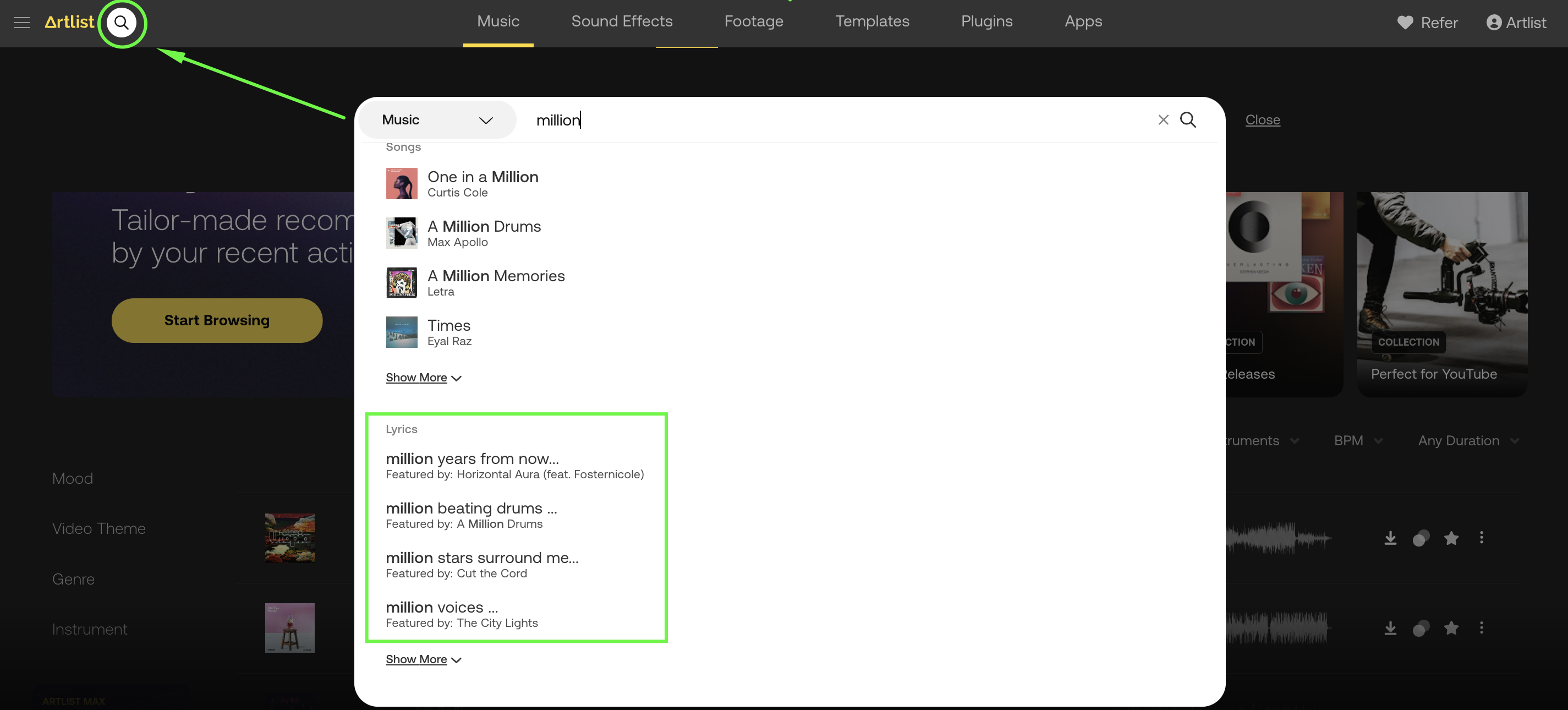The image size is (1568, 710).
Task: Open the BPM filter dropdown
Action: (x=1358, y=441)
